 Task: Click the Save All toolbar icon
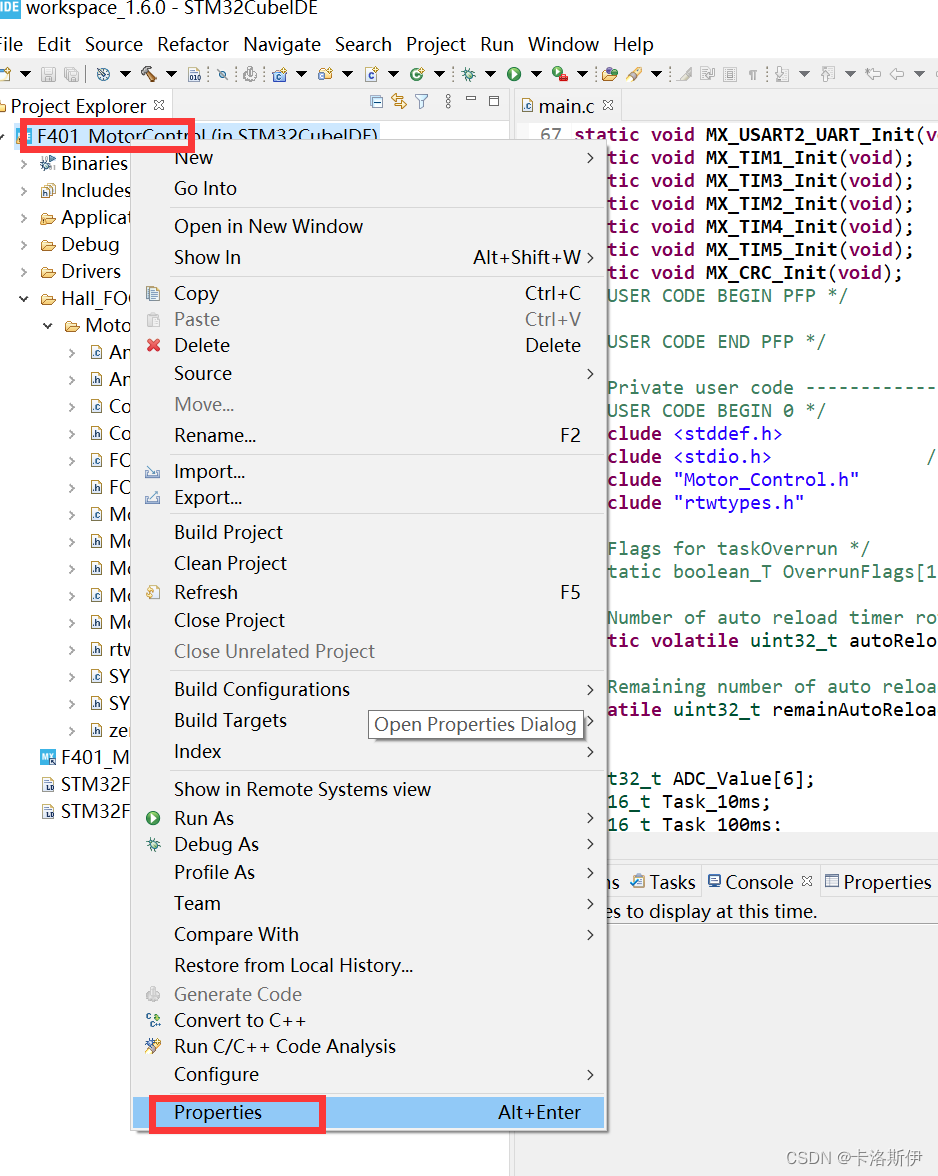tap(71, 74)
